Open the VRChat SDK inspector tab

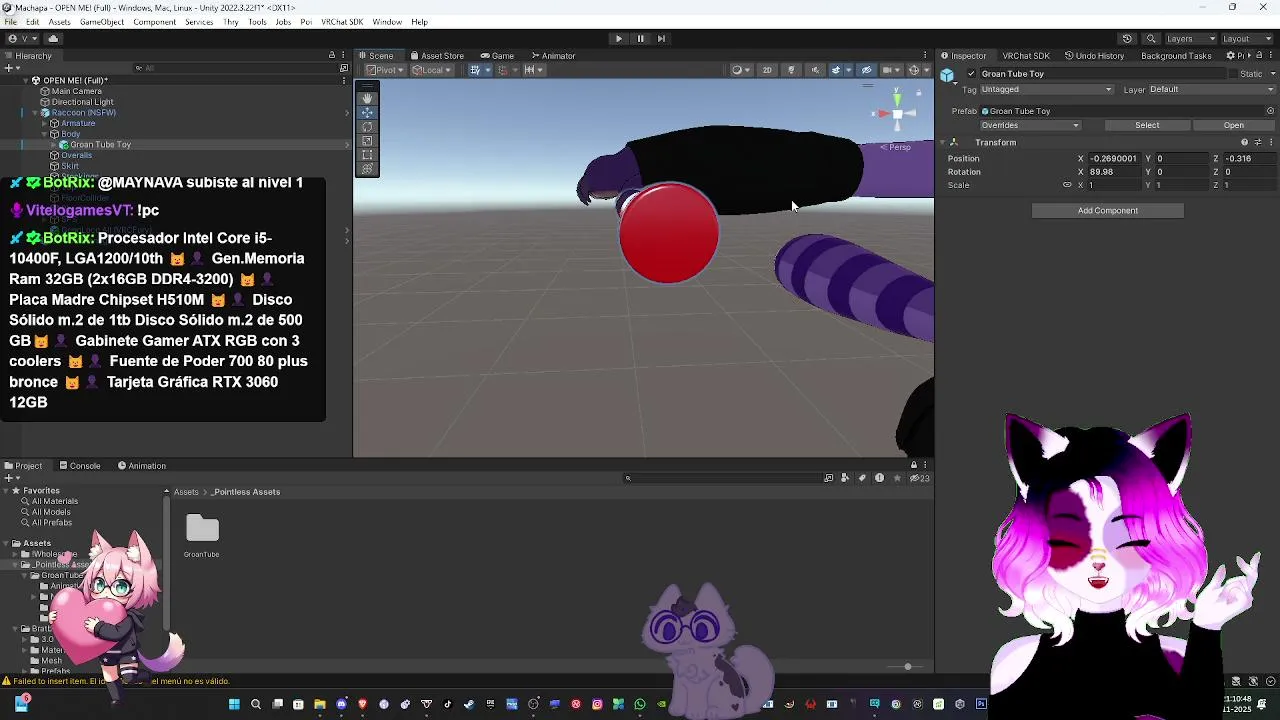click(x=1026, y=56)
